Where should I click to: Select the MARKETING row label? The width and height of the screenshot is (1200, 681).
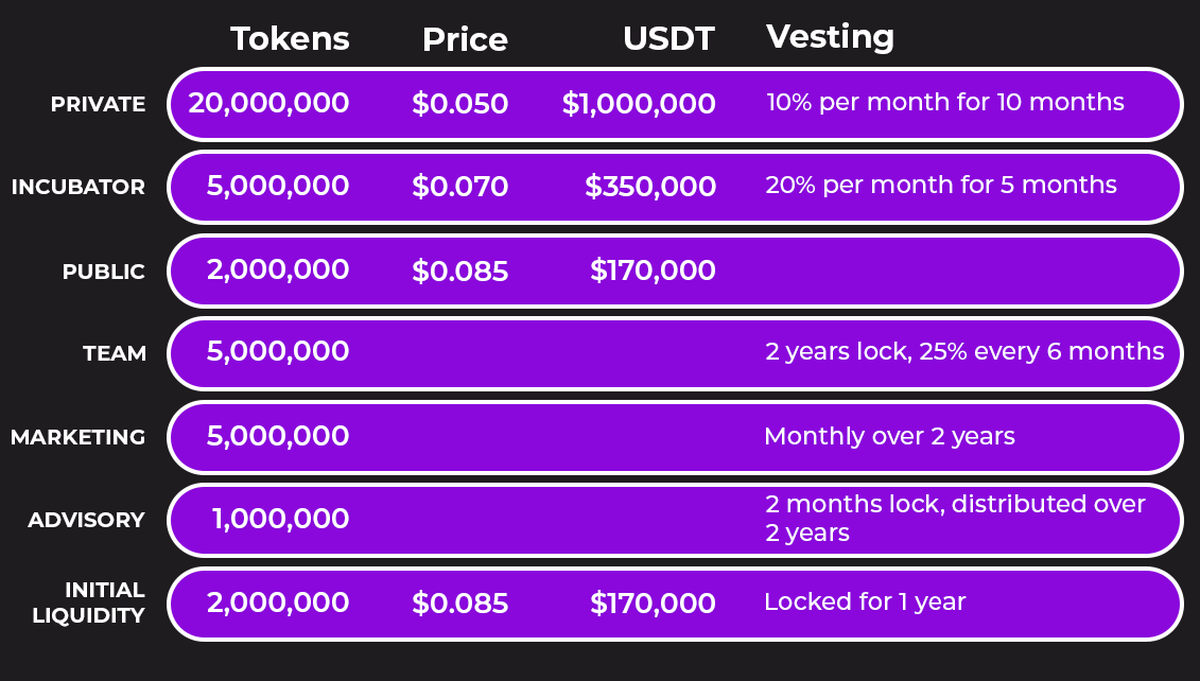coord(78,437)
